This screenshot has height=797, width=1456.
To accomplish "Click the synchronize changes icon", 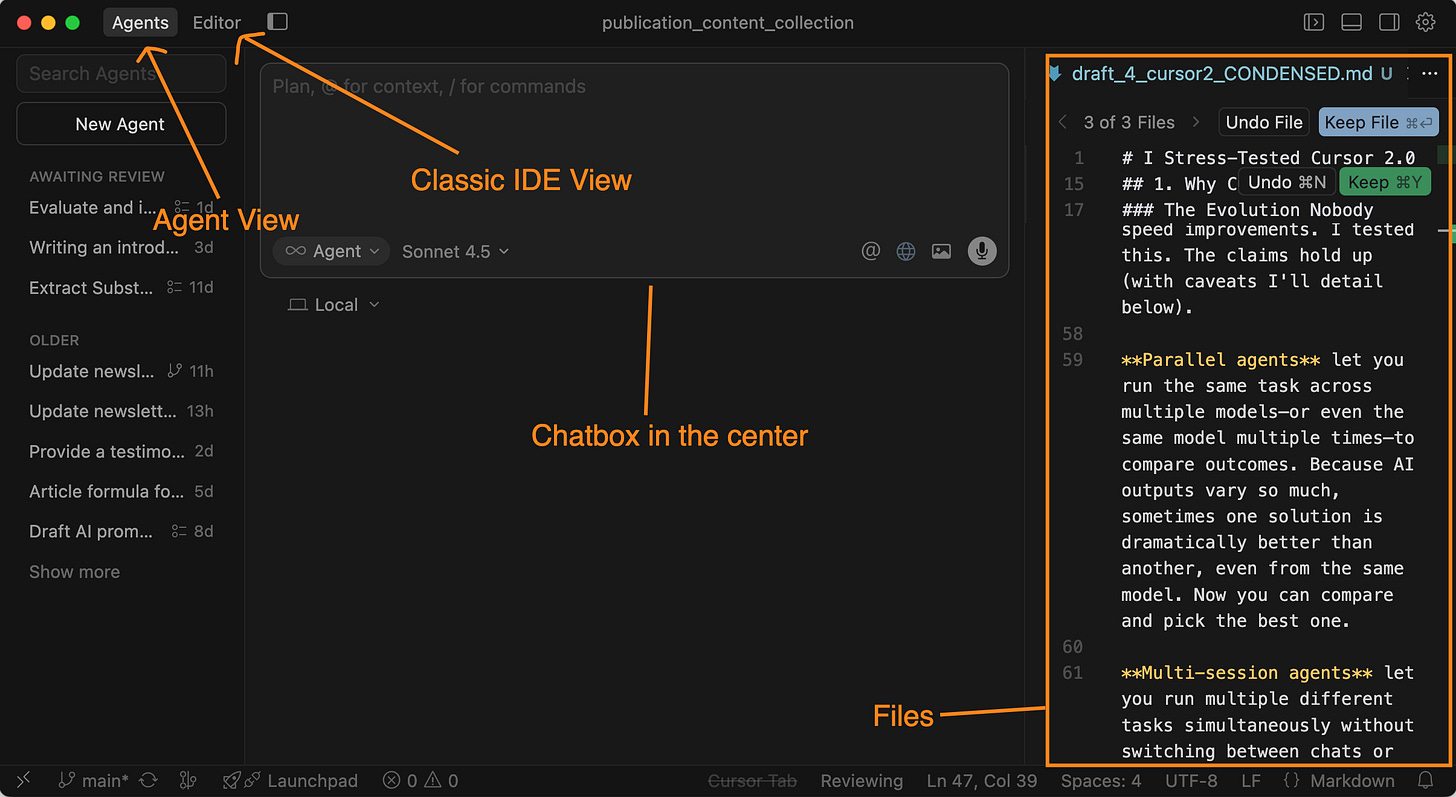I will pos(148,781).
